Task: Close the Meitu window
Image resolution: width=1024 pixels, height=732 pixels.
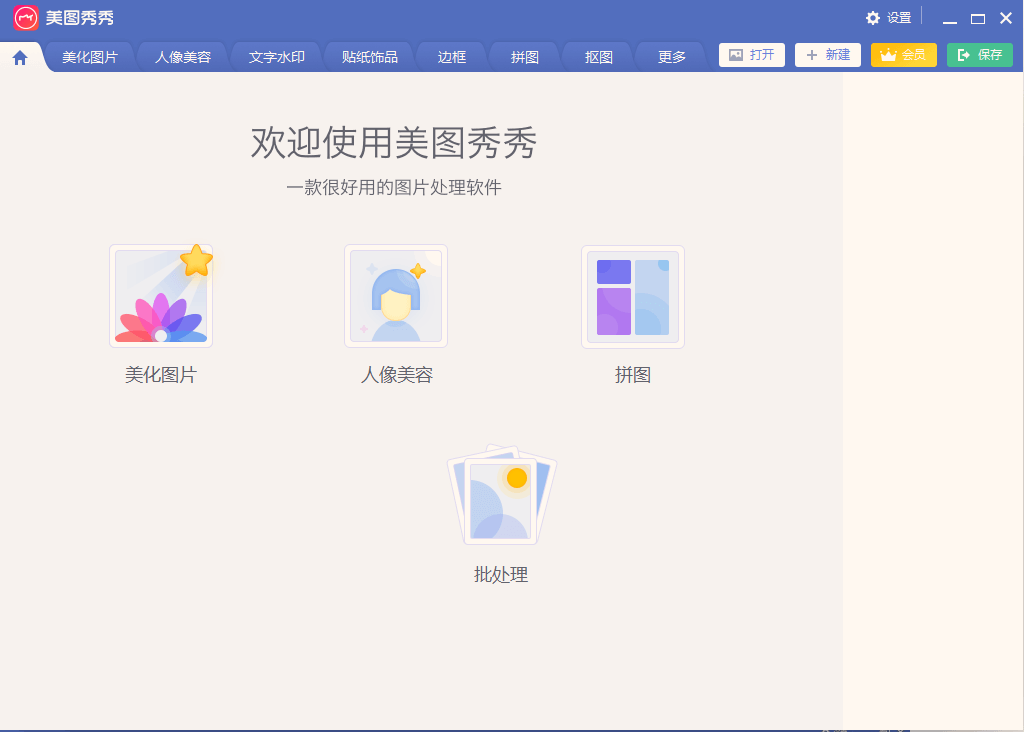Action: point(1006,18)
